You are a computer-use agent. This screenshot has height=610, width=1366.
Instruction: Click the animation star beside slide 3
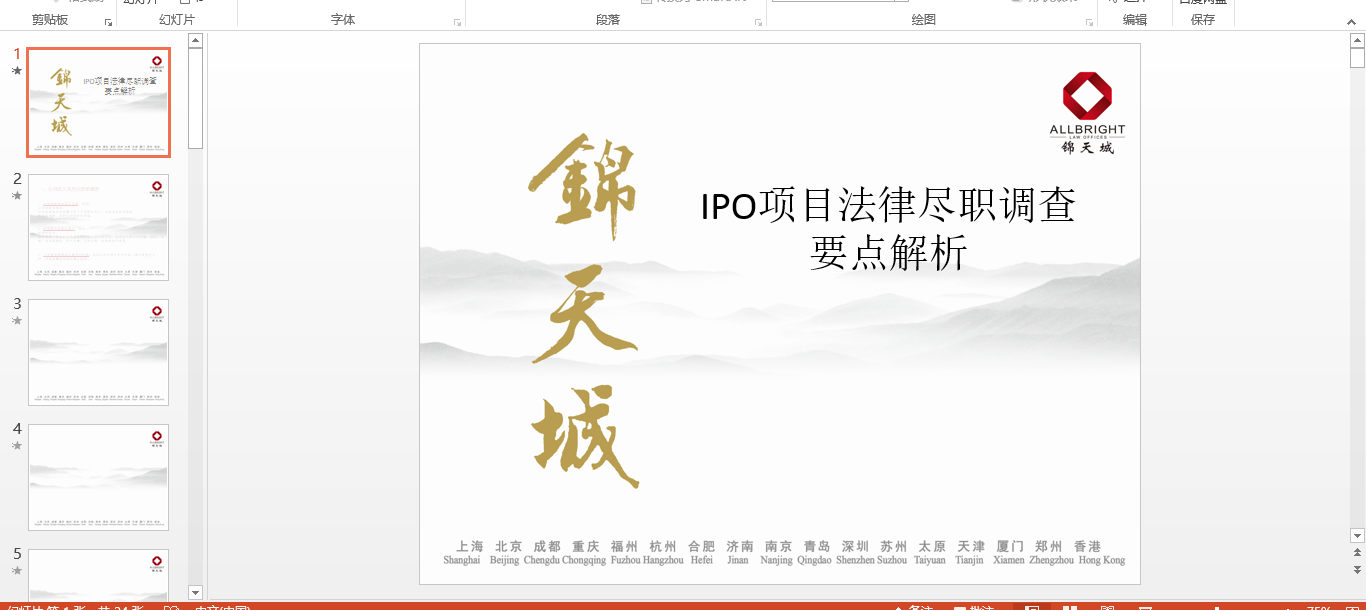pos(16,321)
